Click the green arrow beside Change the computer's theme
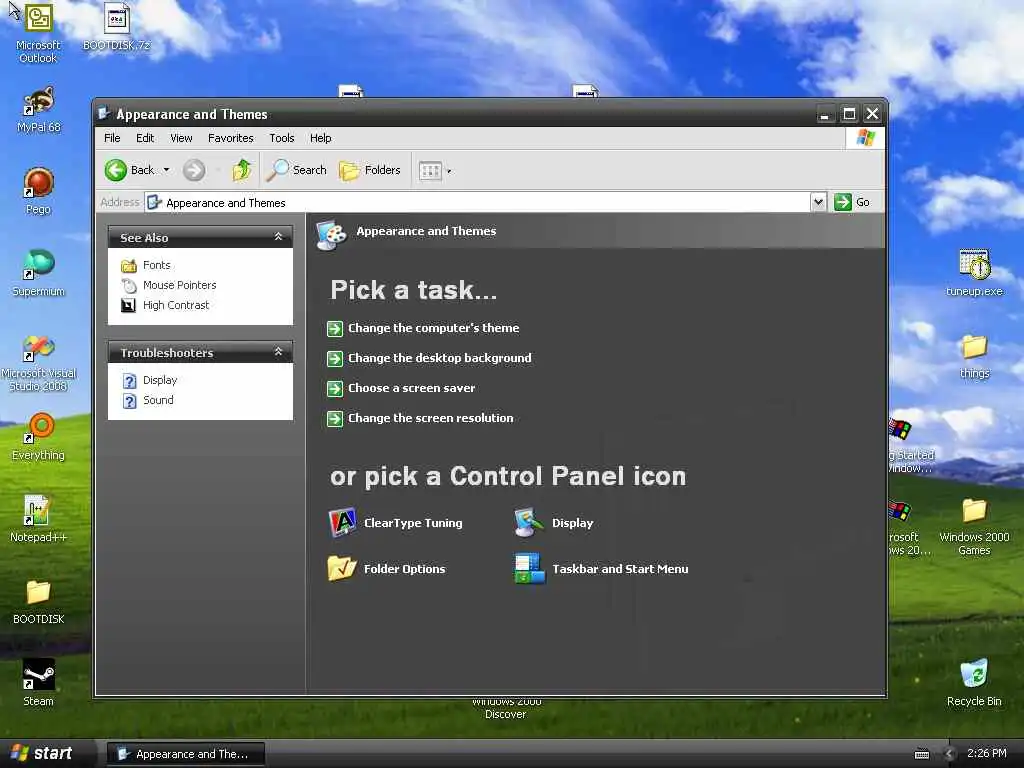 (x=334, y=328)
